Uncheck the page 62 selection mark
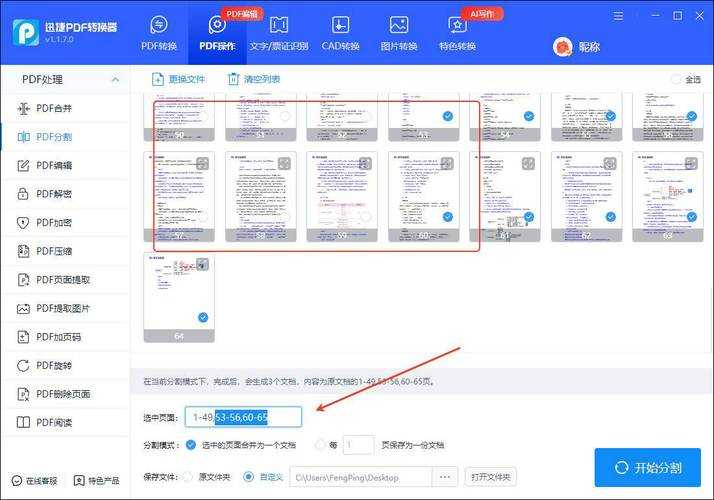The height and width of the screenshot is (500, 714). click(x=611, y=217)
